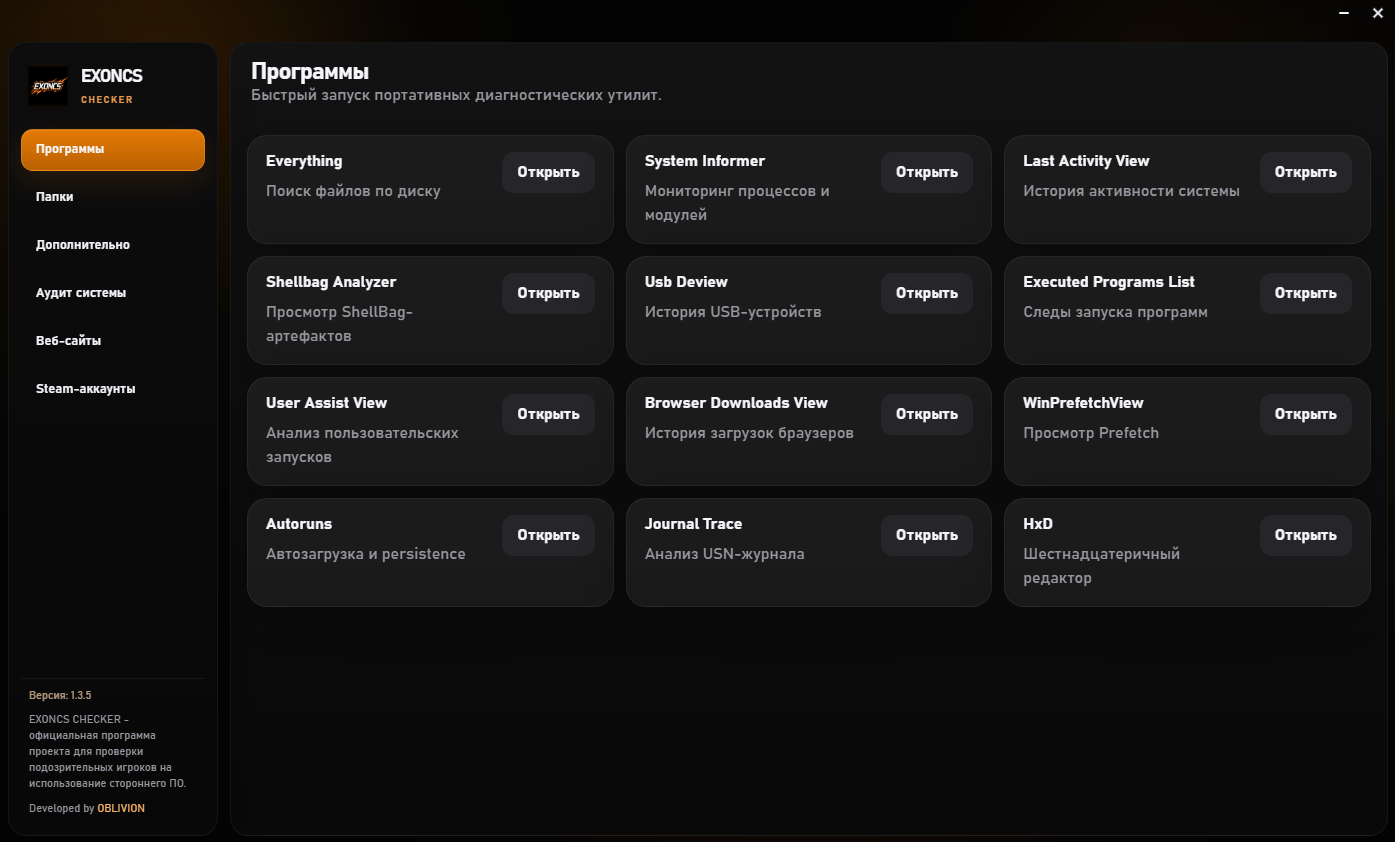The width and height of the screenshot is (1395, 842).
Task: Open the Аудит системы section
Action: point(113,293)
